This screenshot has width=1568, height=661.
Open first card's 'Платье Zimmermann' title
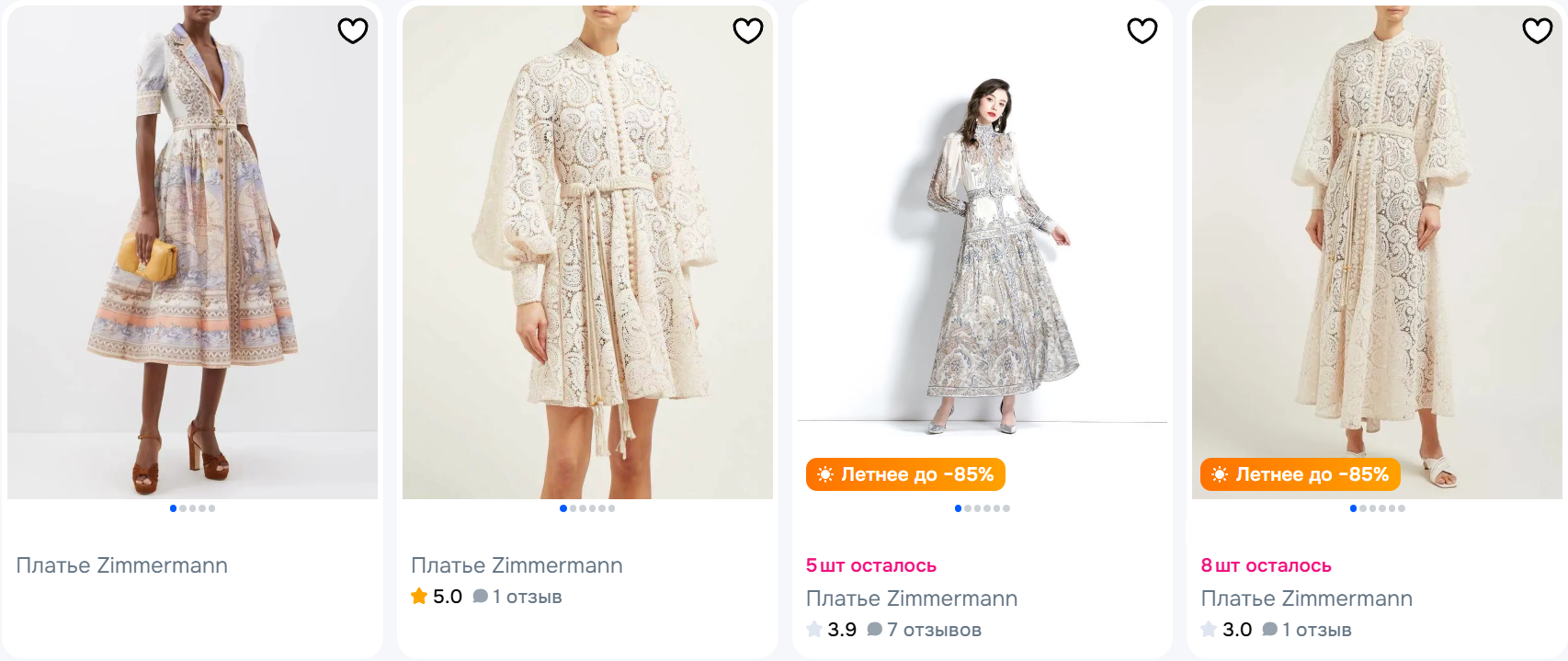(122, 565)
